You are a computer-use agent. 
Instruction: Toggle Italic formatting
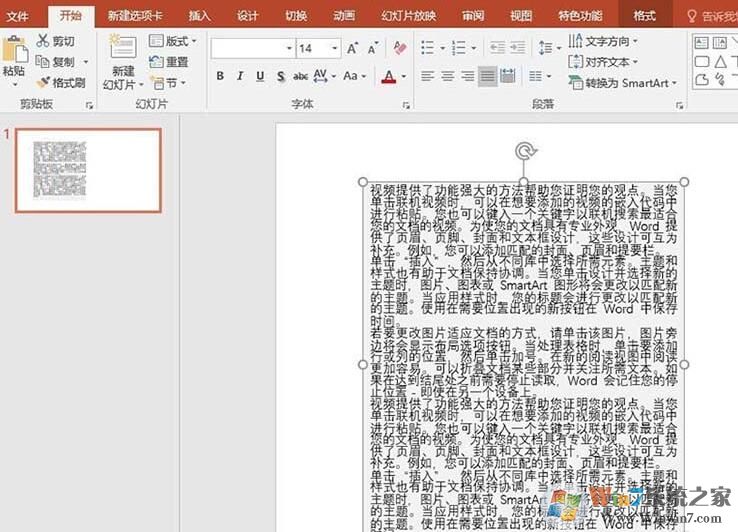coord(240,76)
